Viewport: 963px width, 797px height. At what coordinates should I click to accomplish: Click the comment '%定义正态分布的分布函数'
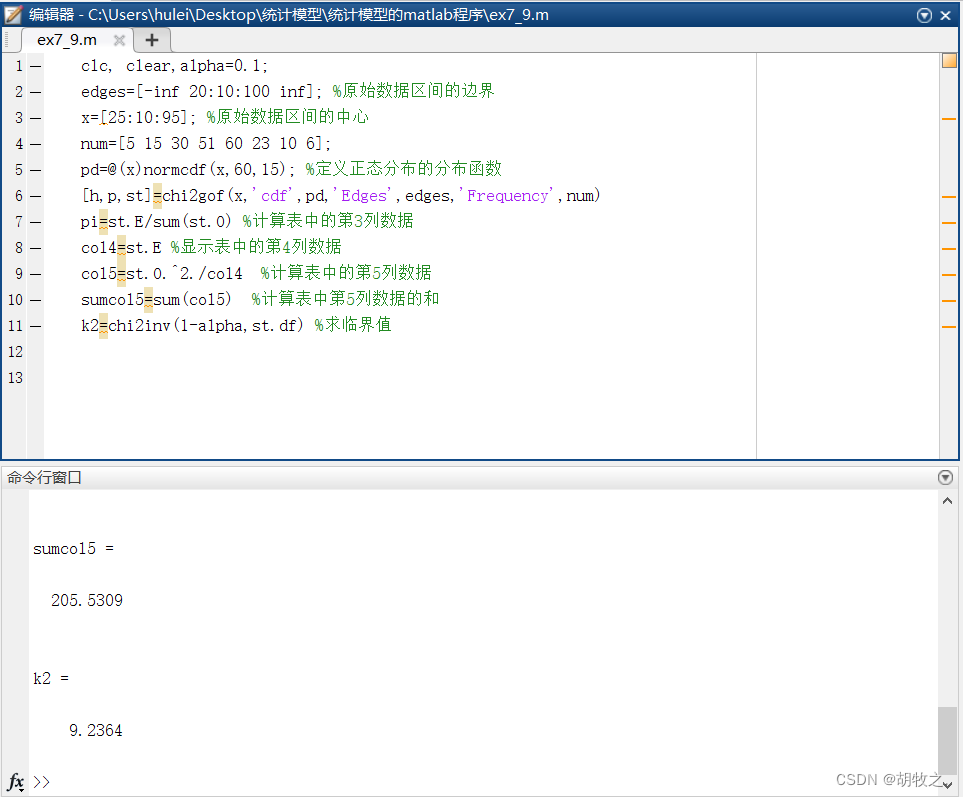[404, 169]
